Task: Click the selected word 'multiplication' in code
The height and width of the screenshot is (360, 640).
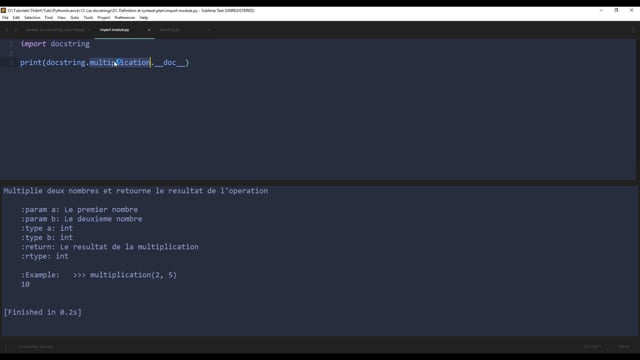Action: coord(120,62)
